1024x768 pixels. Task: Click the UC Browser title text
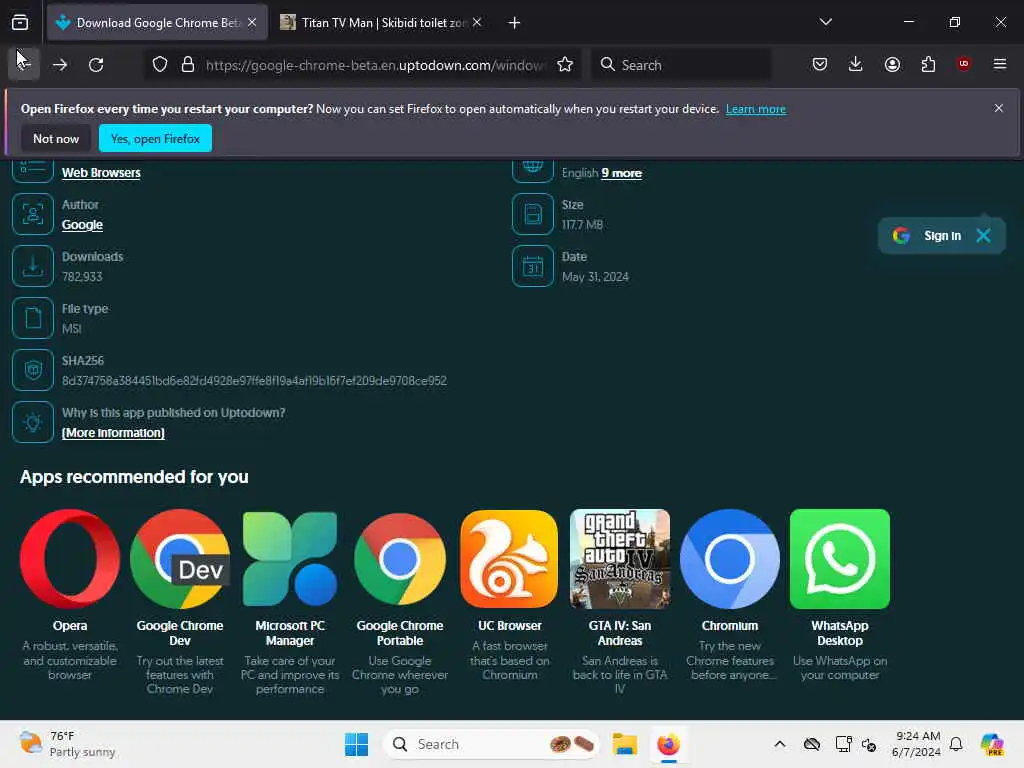(x=509, y=626)
